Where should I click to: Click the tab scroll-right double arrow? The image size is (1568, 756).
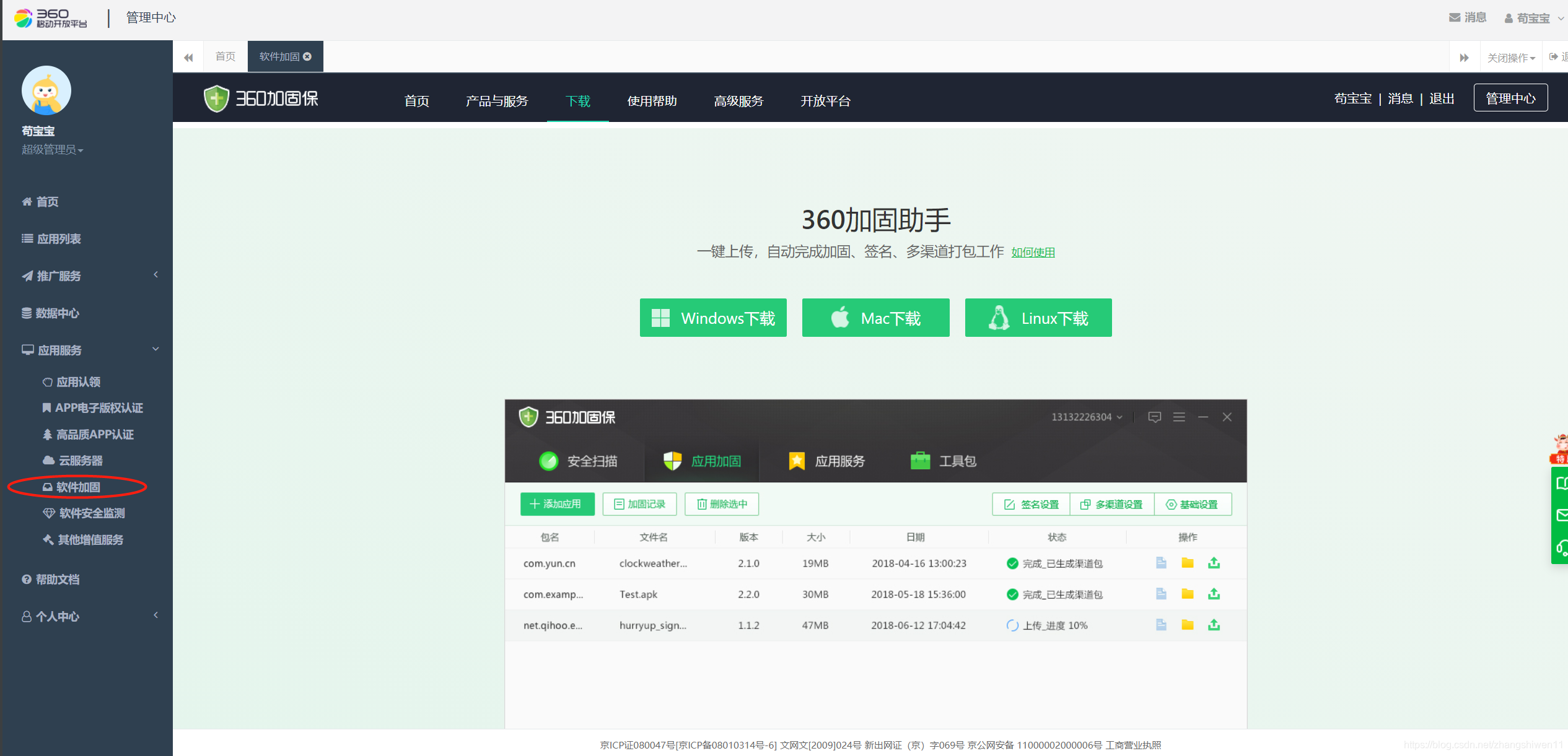[x=1464, y=58]
